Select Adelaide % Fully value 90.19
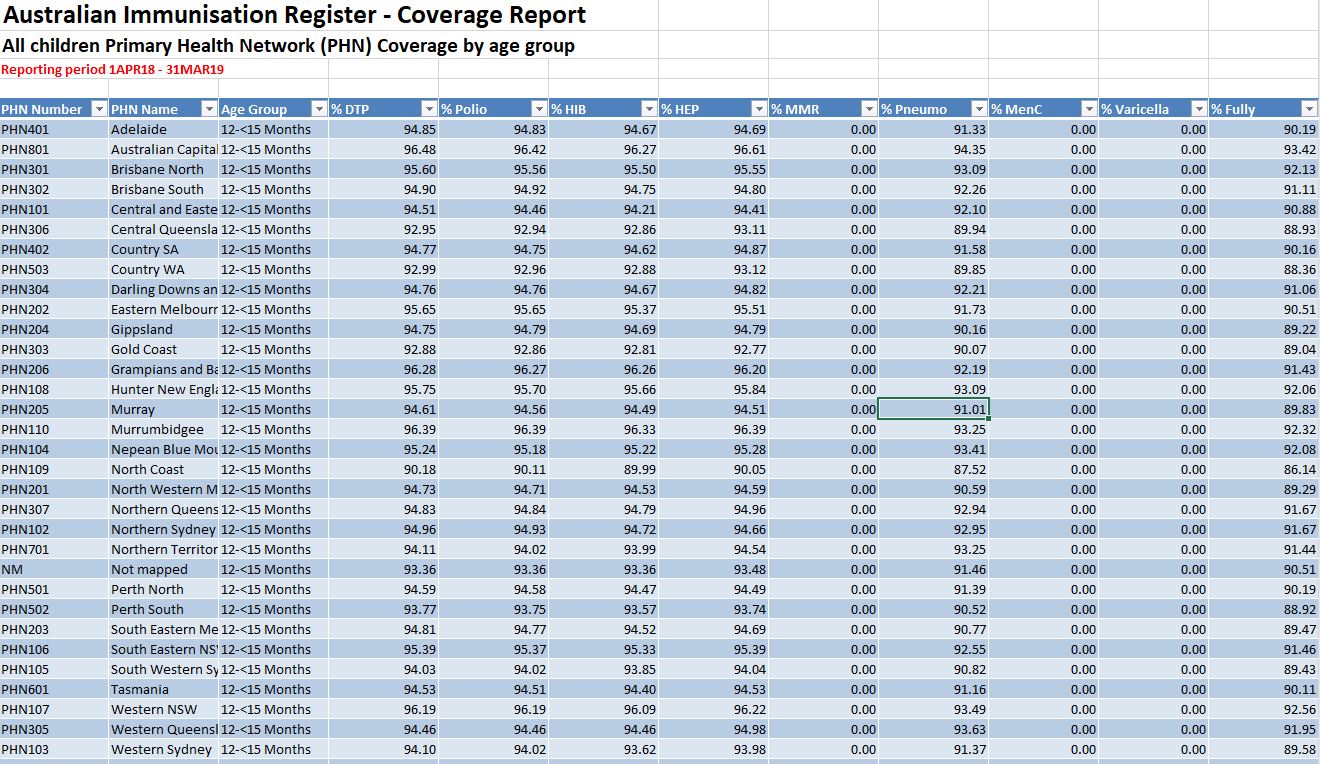 click(1263, 129)
